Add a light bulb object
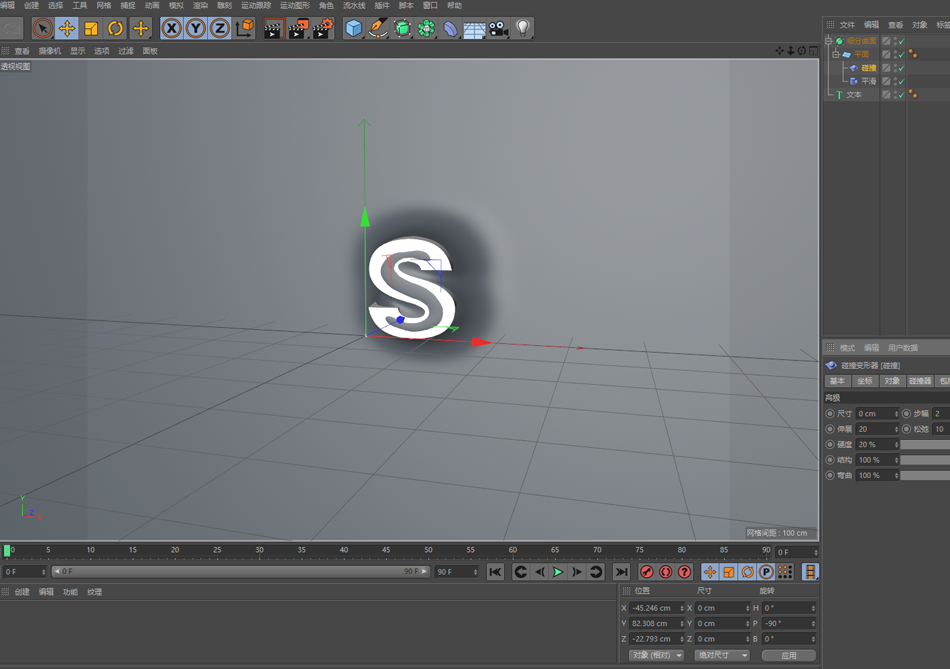This screenshot has width=950, height=669. (x=522, y=28)
